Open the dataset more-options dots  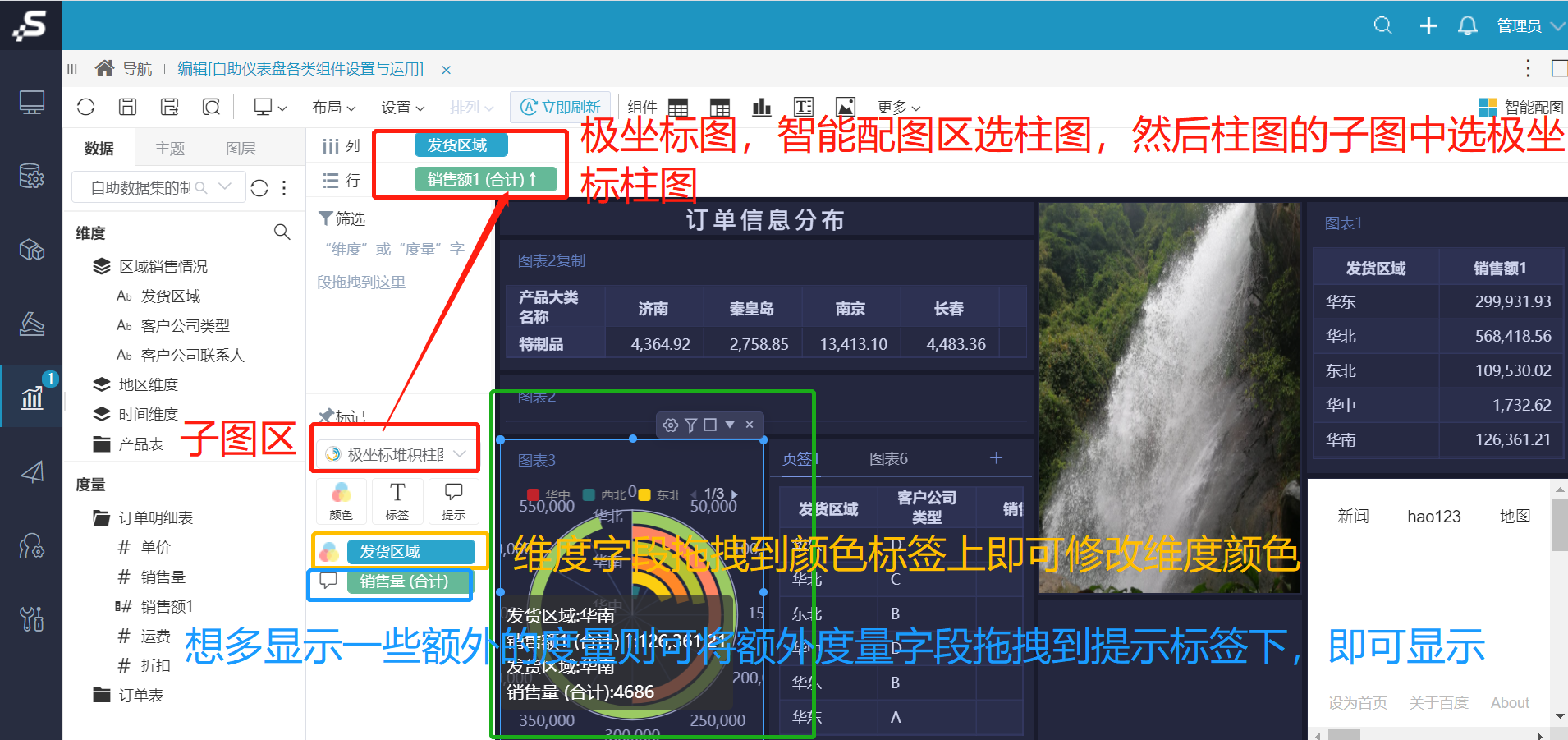click(284, 188)
